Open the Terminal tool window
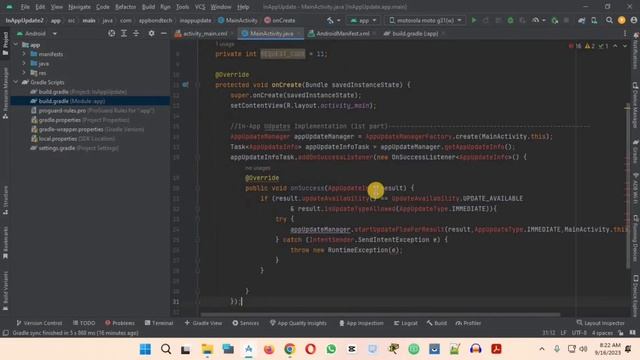640x360 pixels. point(159,323)
